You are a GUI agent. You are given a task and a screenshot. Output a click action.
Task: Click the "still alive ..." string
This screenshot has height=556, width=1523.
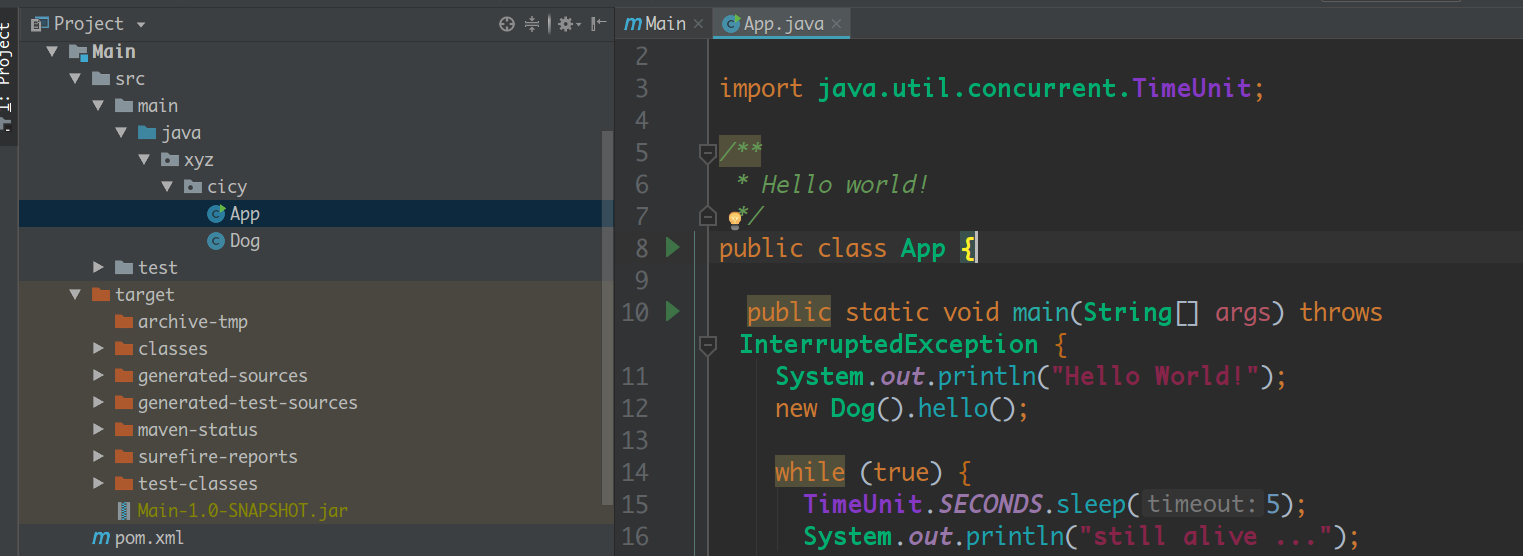1200,536
